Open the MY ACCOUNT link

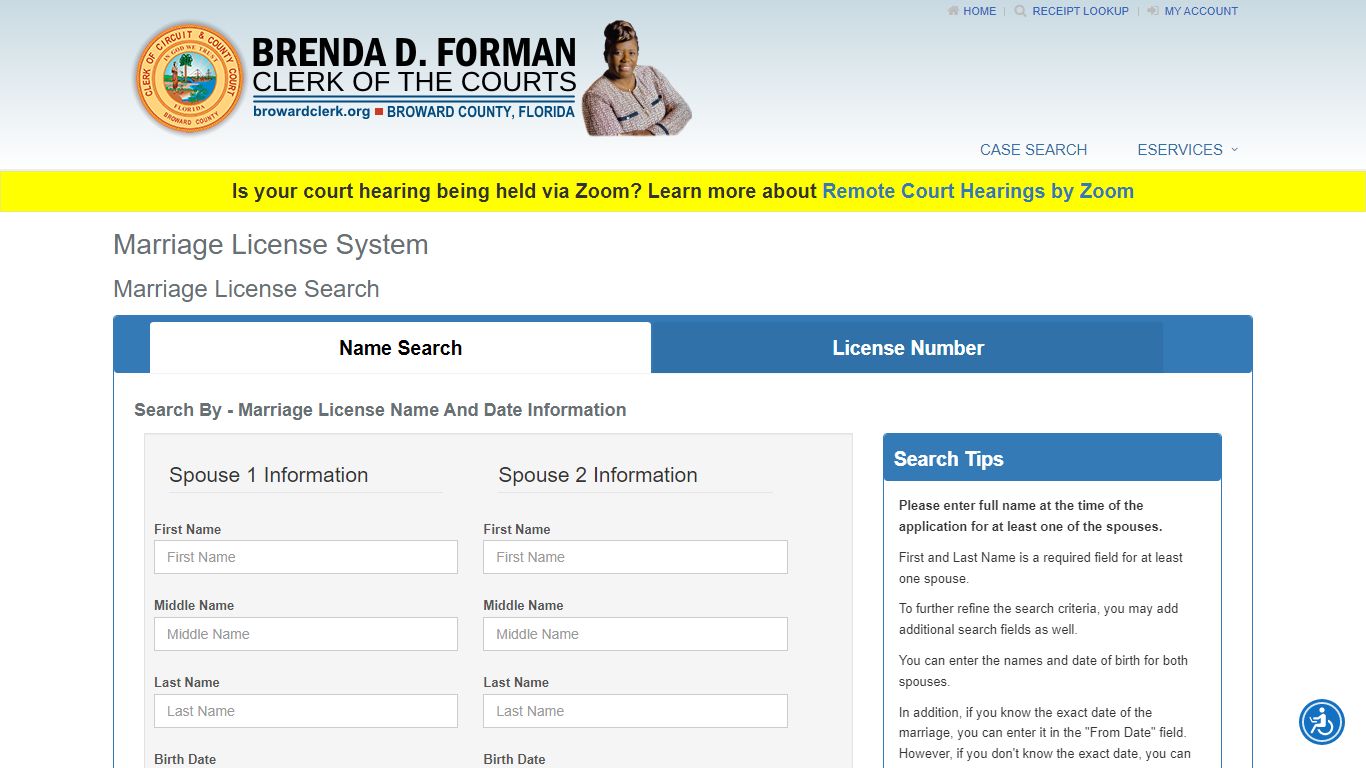(x=1201, y=11)
